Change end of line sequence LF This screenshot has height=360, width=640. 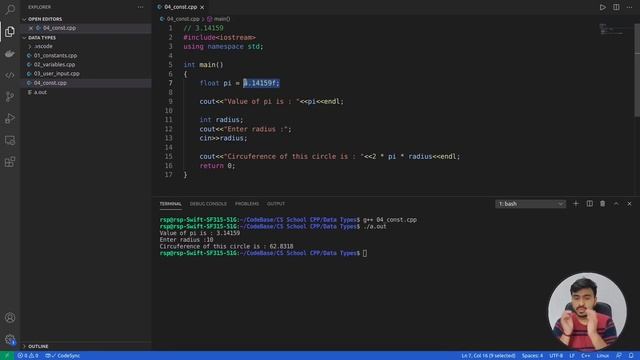(x=572, y=356)
